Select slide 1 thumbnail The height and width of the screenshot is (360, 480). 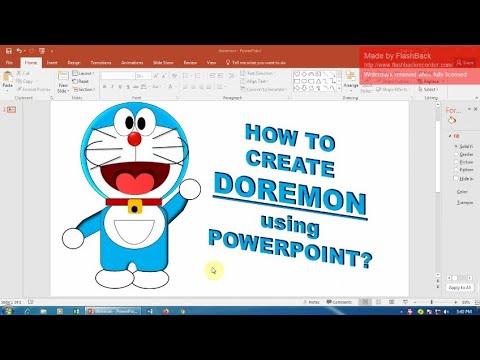tap(11, 110)
